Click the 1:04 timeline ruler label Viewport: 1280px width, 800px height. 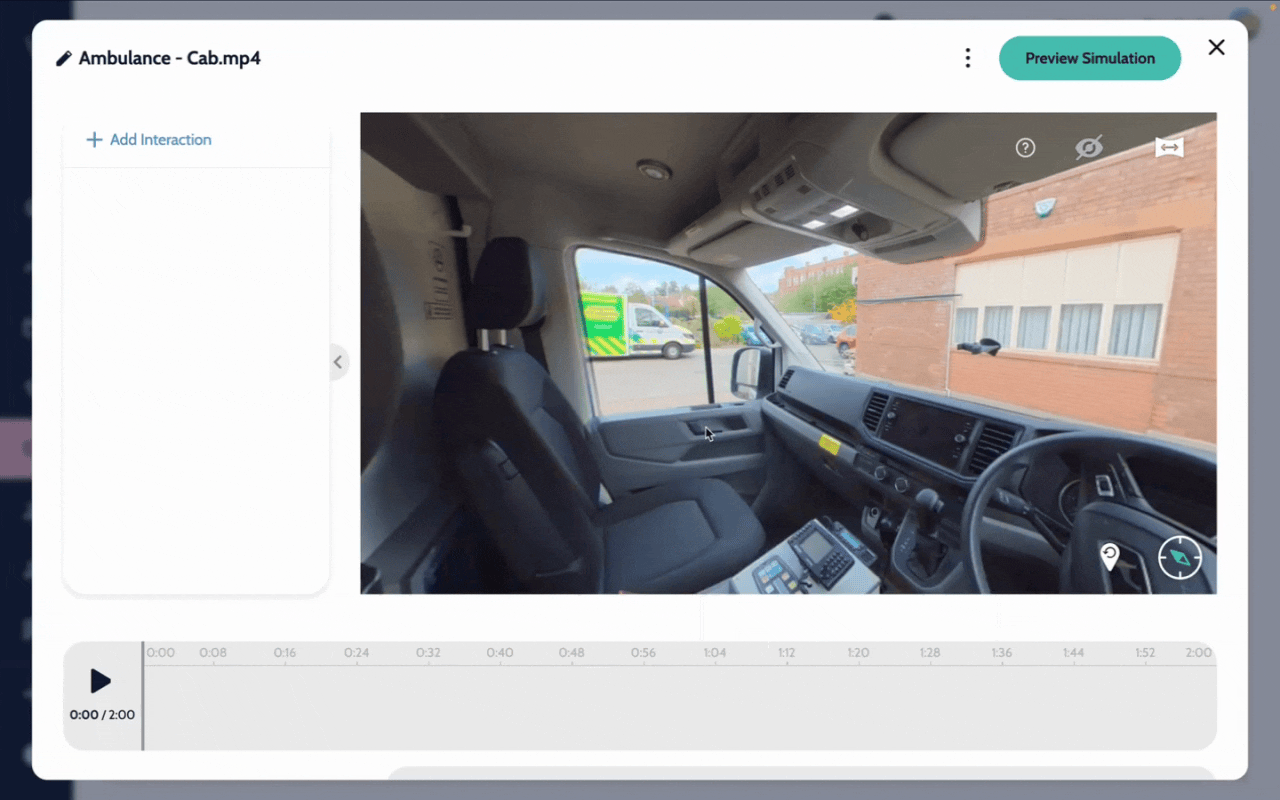pyautogui.click(x=715, y=653)
